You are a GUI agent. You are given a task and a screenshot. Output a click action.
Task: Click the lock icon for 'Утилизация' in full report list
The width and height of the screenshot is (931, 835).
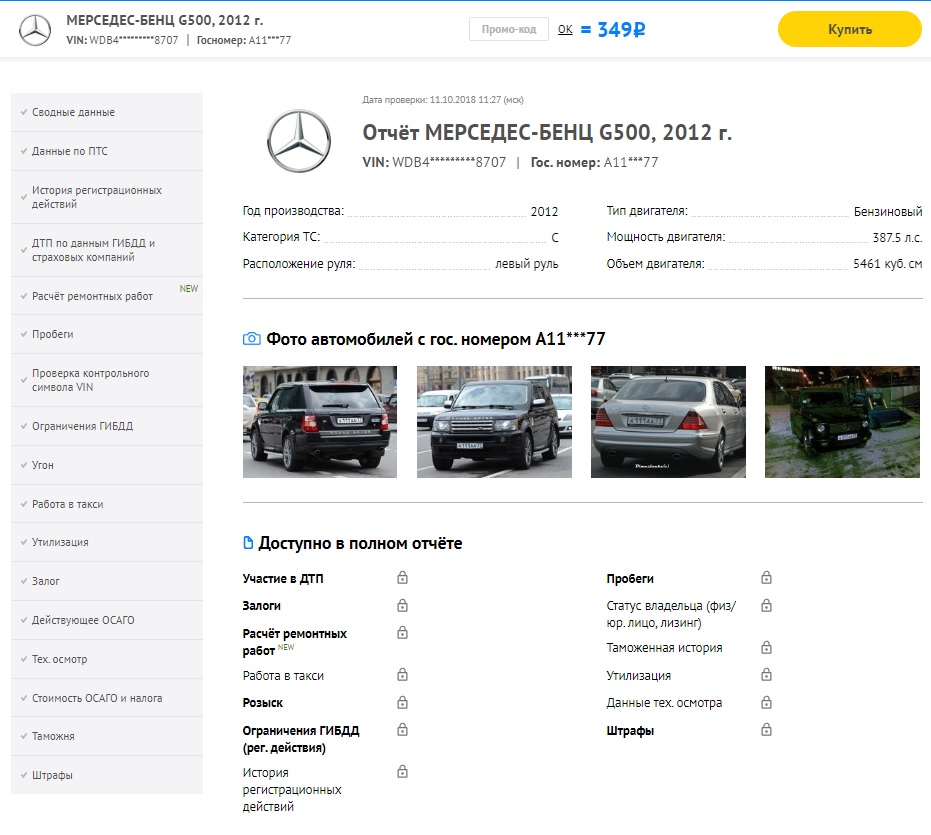click(x=767, y=675)
